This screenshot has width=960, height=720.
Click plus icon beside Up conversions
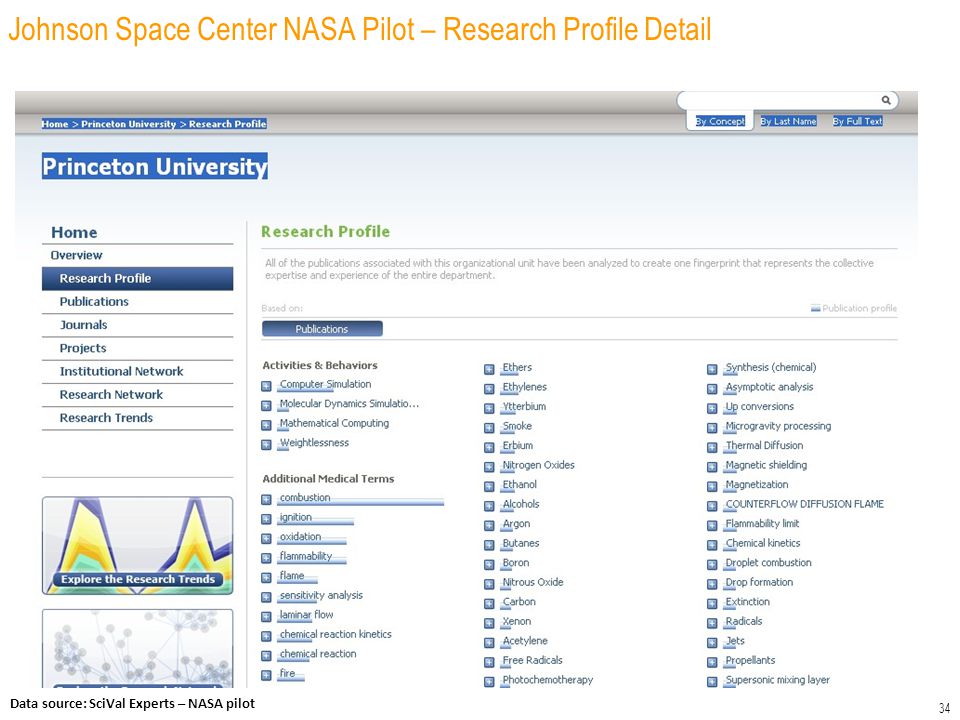tap(711, 408)
